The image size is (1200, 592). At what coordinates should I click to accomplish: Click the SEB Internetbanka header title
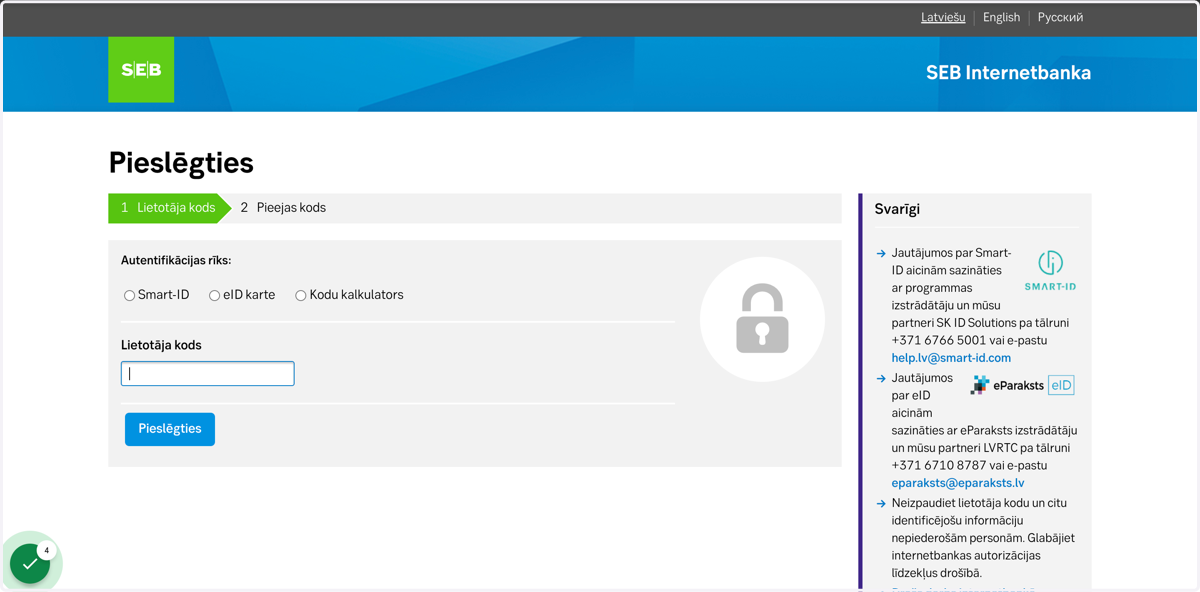click(x=1008, y=73)
